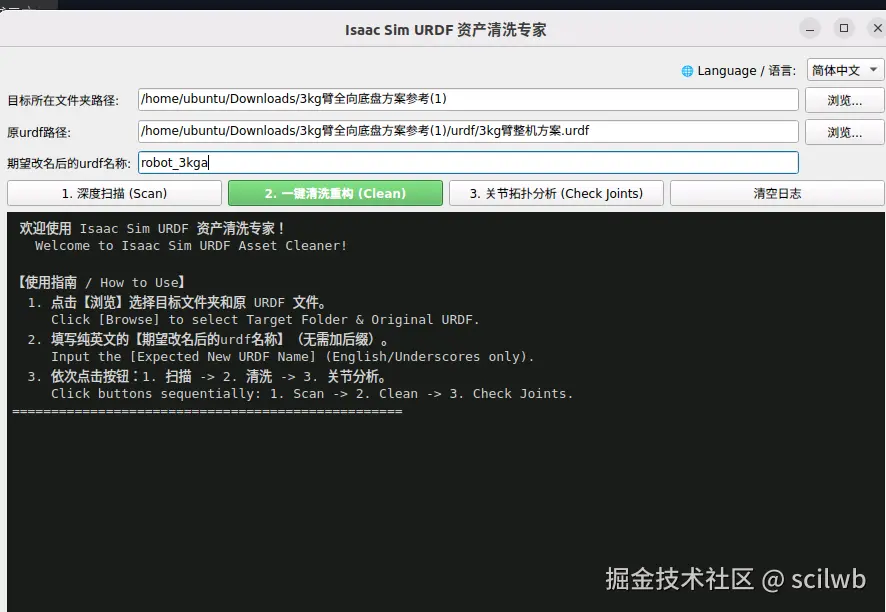Click log line '欢迎使用 Isaac Sim URDF 资产清洗专家!'
Screen dimensions: 886x612
tap(152, 228)
